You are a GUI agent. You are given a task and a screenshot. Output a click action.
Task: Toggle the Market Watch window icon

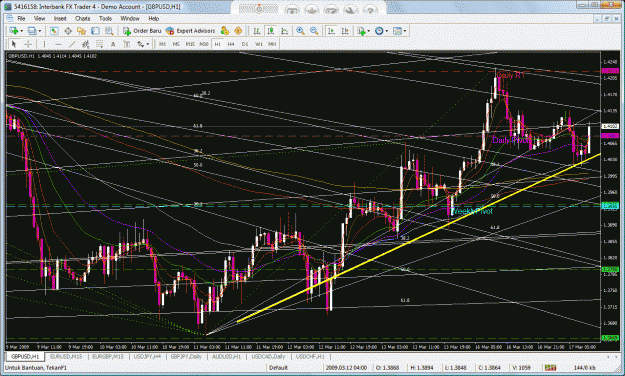point(54,31)
